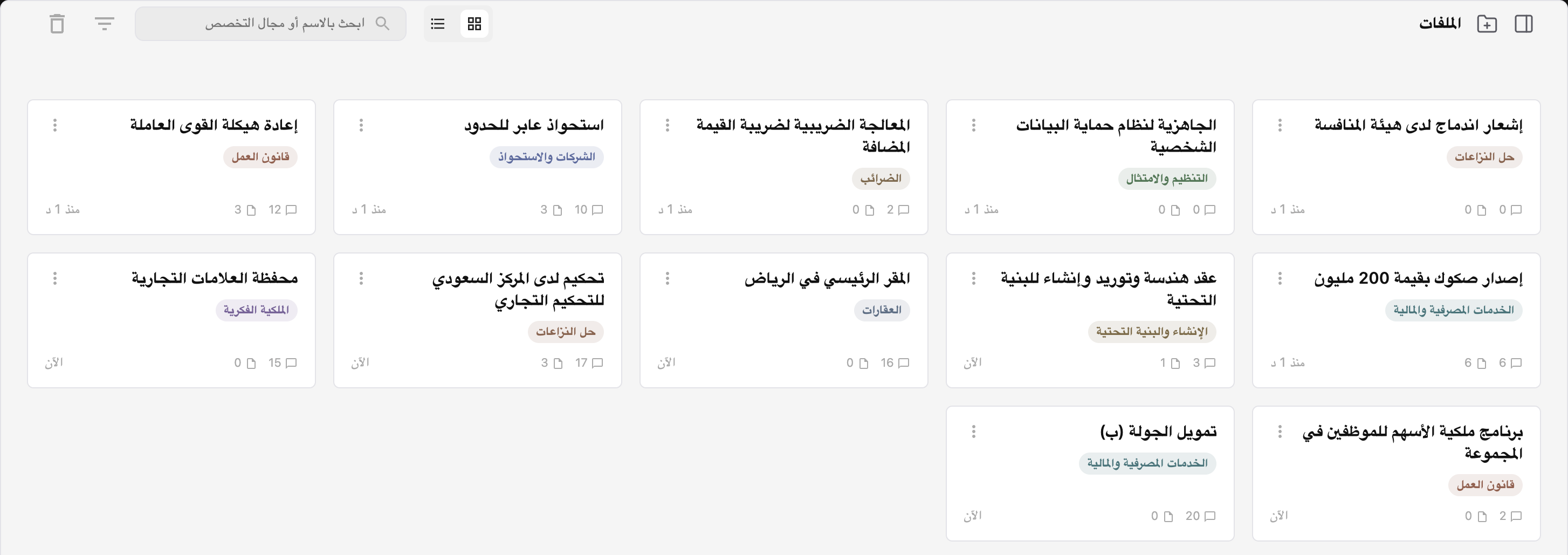Viewport: 1568px width, 555px height.
Task: Click the new folder plus icon
Action: tap(1487, 24)
